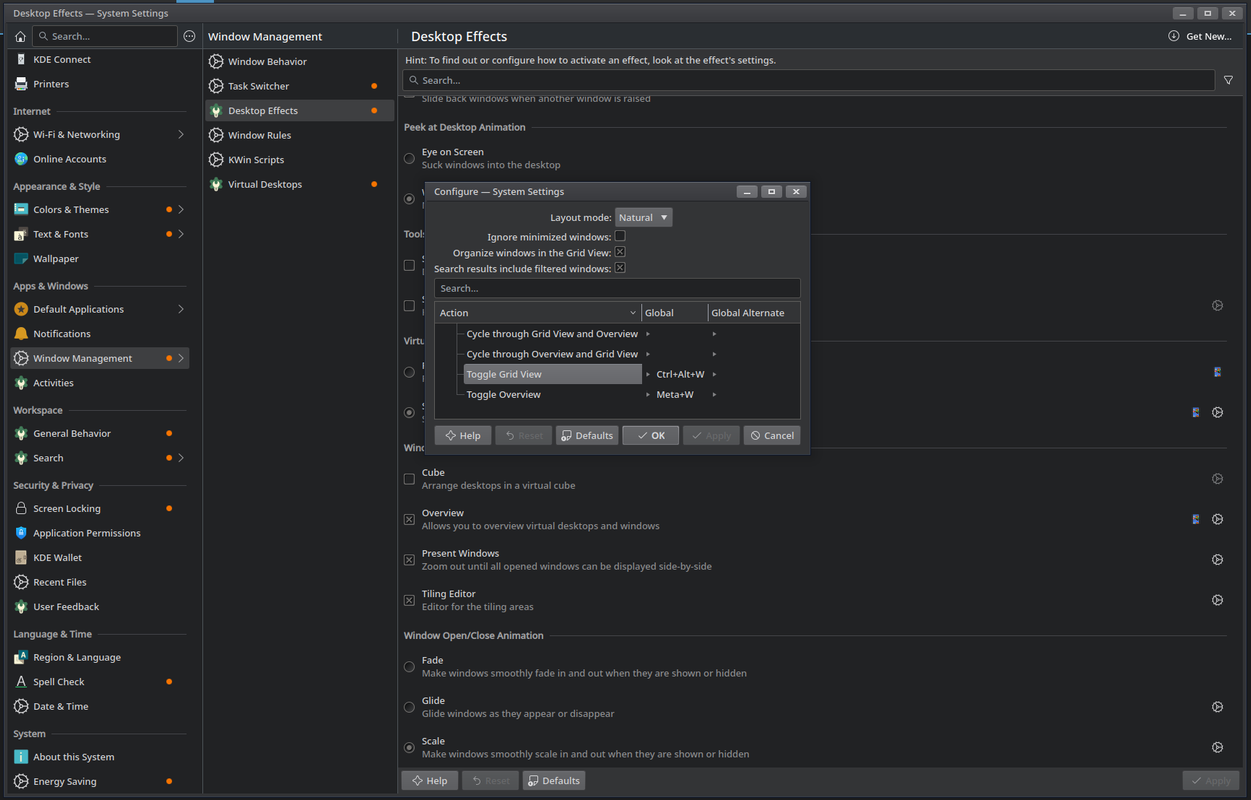Select Cycle through Grid View and Overview row
Screen dimensions: 1251x800
552,334
